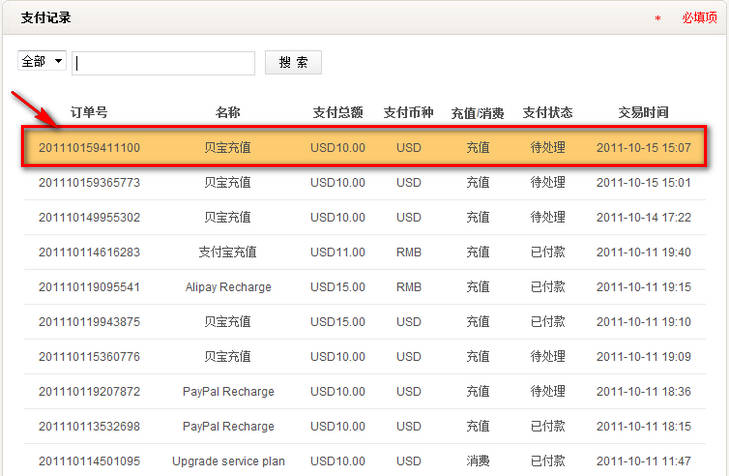Click the 支付状态 column header
This screenshot has height=476, width=729.
point(547,112)
